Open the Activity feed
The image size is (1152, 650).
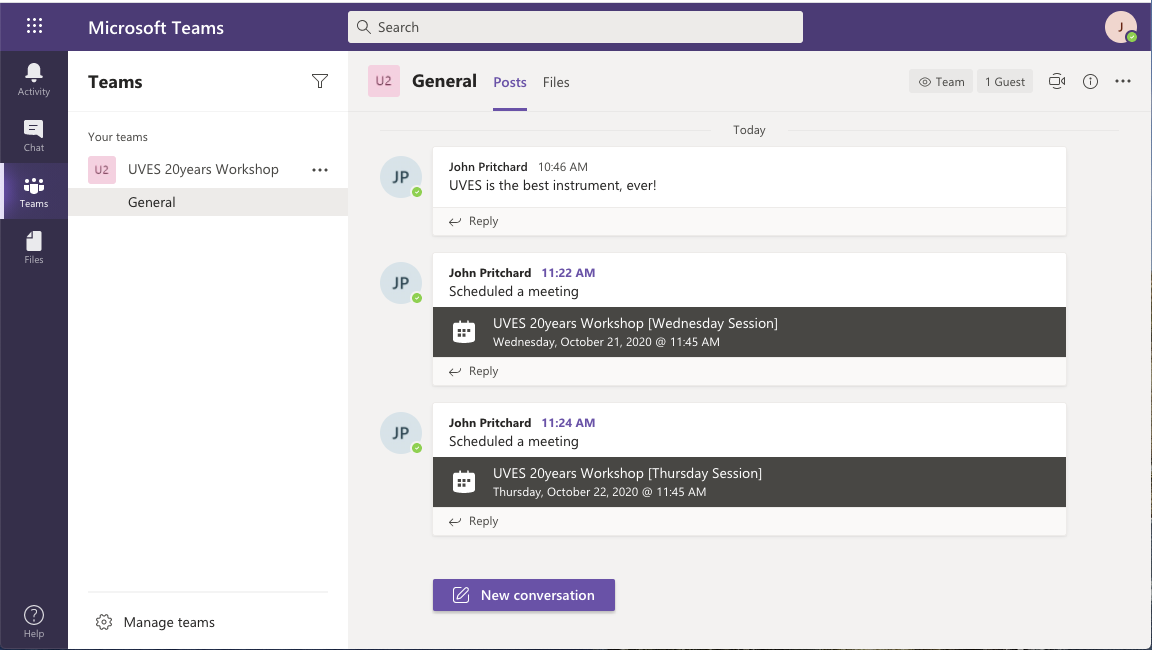pos(34,79)
